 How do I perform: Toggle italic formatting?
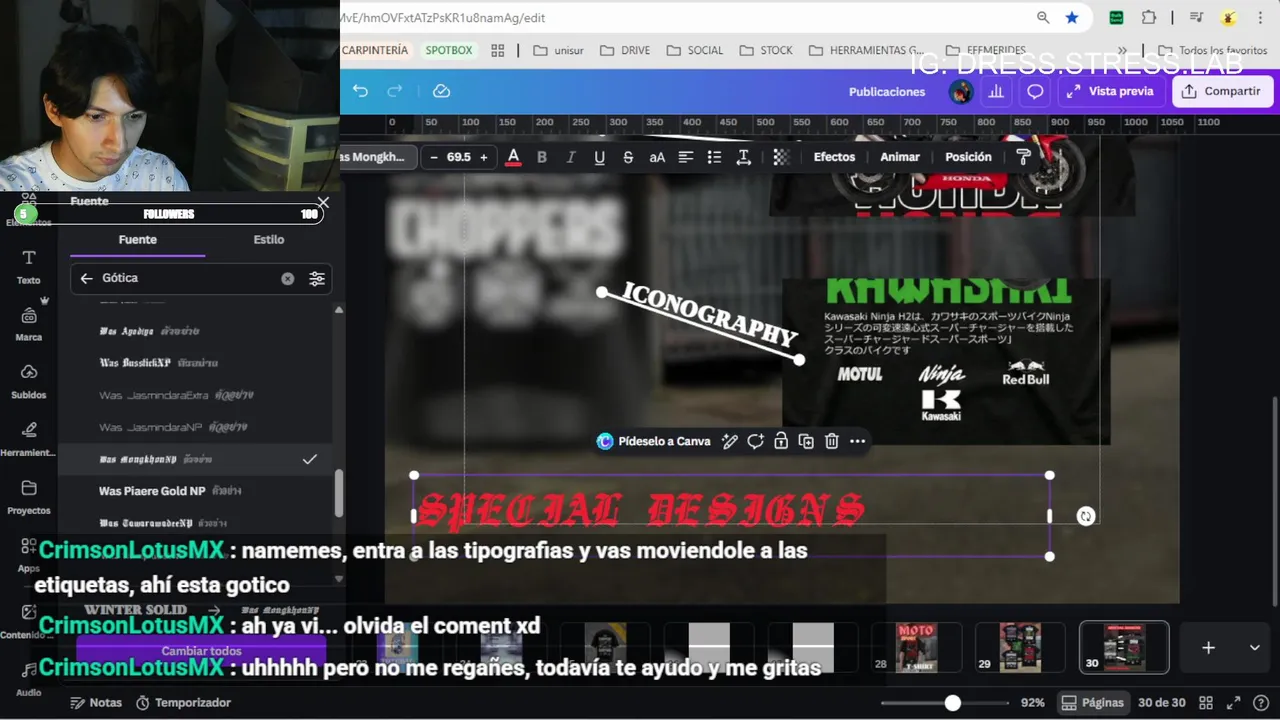571,157
